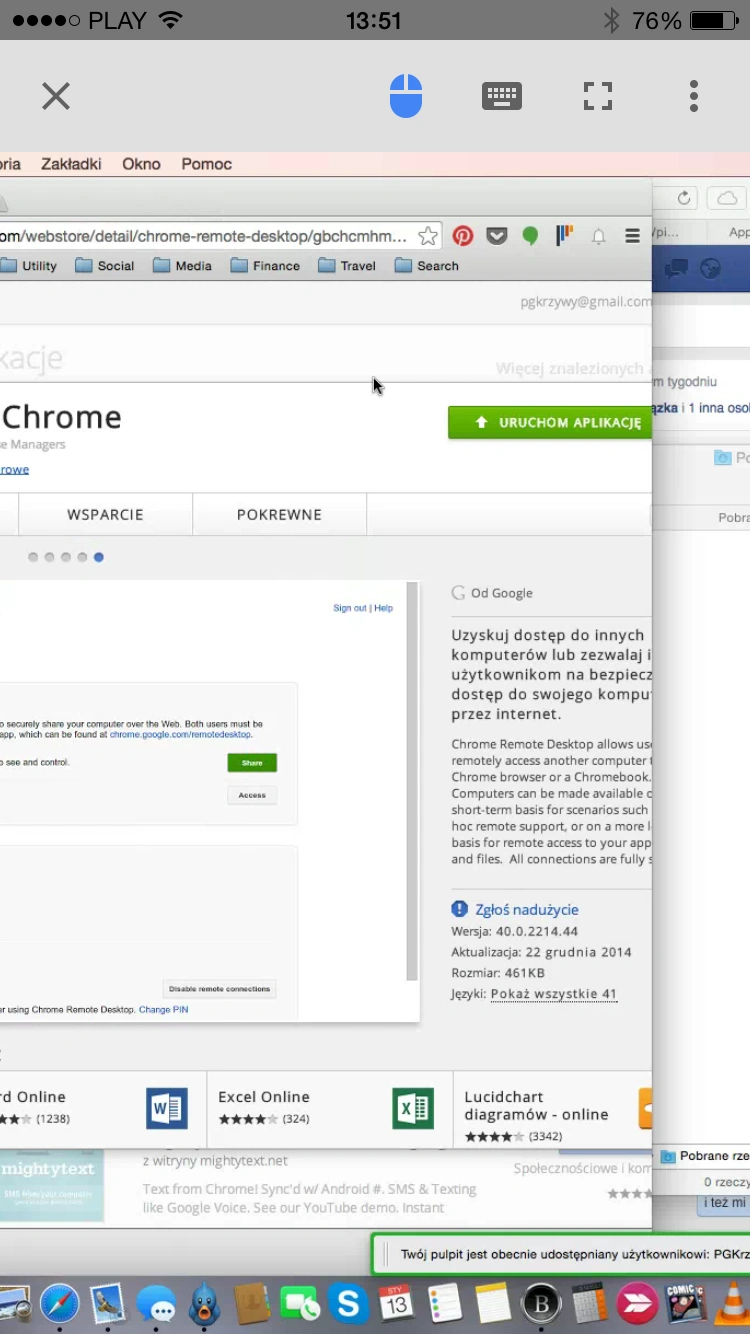The width and height of the screenshot is (750, 1334).
Task: Open Tweetbot bird from the Dock
Action: pyautogui.click(x=205, y=1303)
